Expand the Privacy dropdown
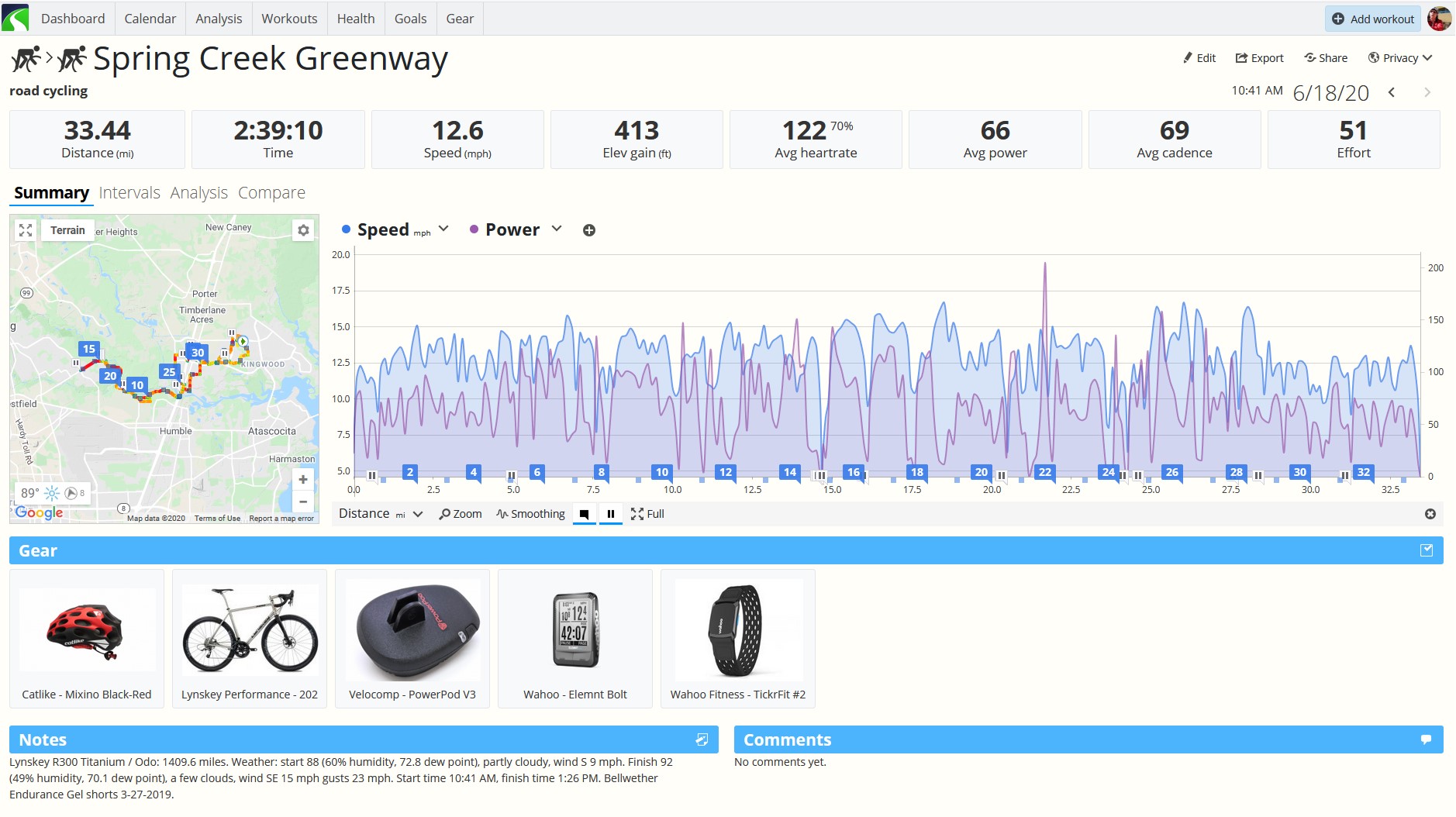The width and height of the screenshot is (1456, 817). [x=1400, y=58]
